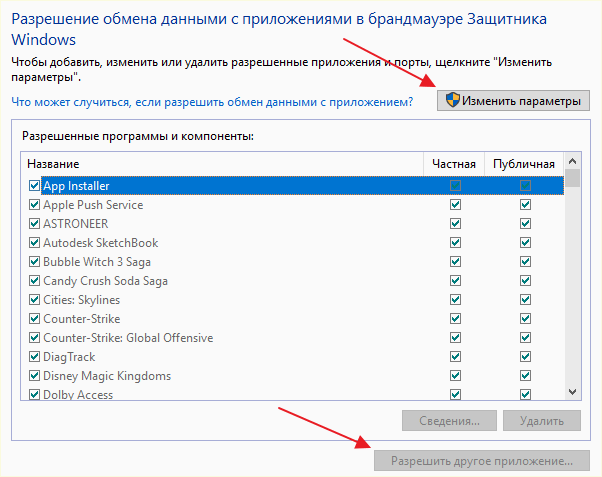Screen dimensions: 602x477
Task: Toggle the Candy Crush Soda Saga name checkbox
Action: pos(35,281)
